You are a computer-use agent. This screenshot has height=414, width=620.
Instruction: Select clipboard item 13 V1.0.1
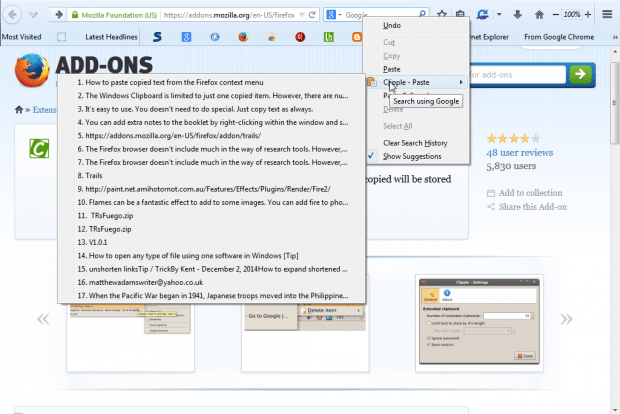tap(212, 242)
